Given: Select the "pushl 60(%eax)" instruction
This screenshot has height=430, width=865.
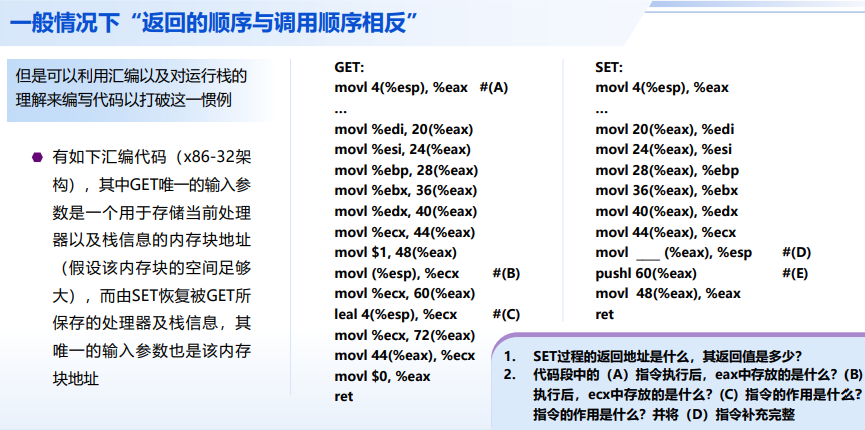Looking at the screenshot, I should pos(646,274).
